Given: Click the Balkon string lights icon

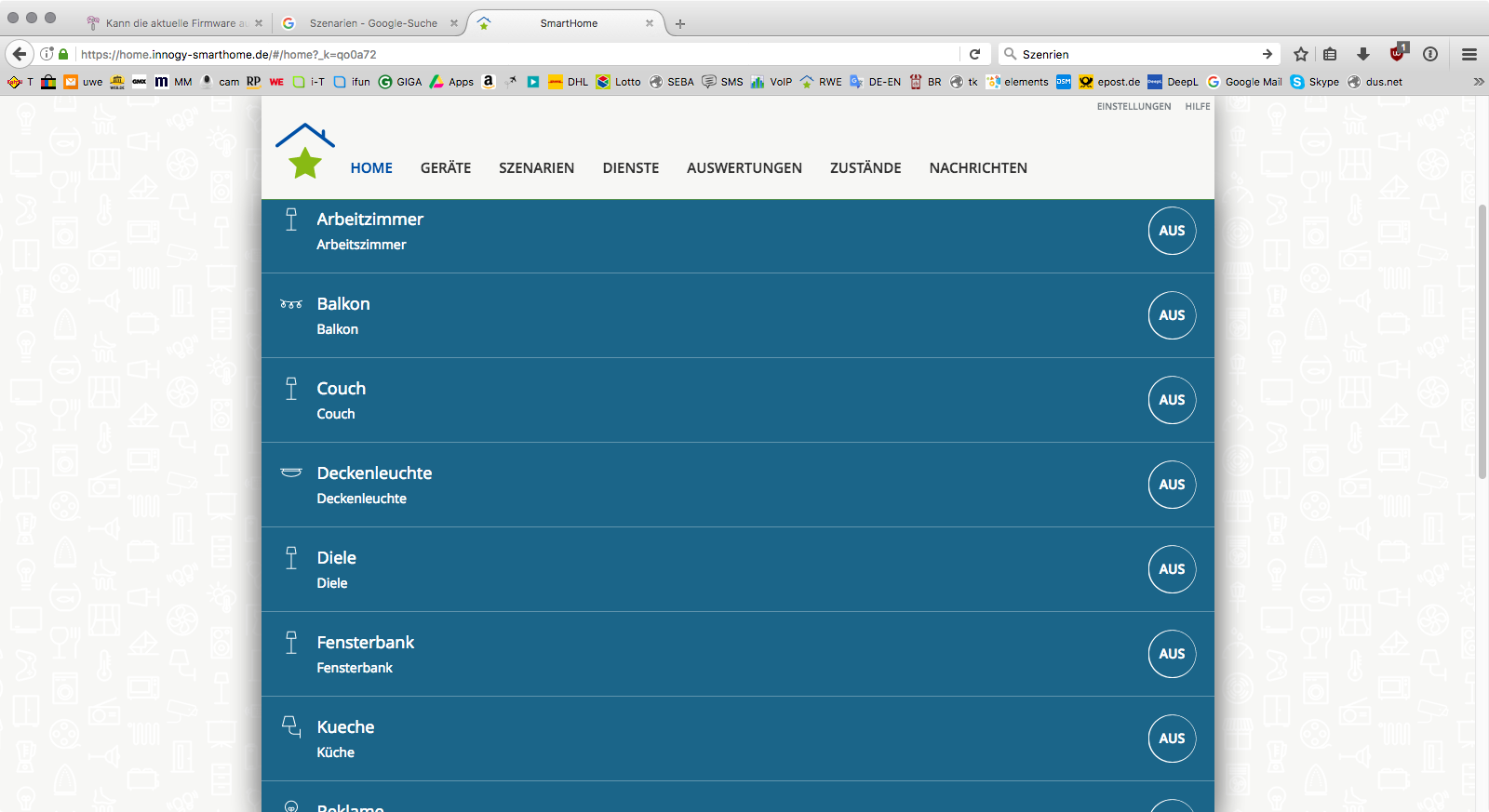Looking at the screenshot, I should coord(291,304).
